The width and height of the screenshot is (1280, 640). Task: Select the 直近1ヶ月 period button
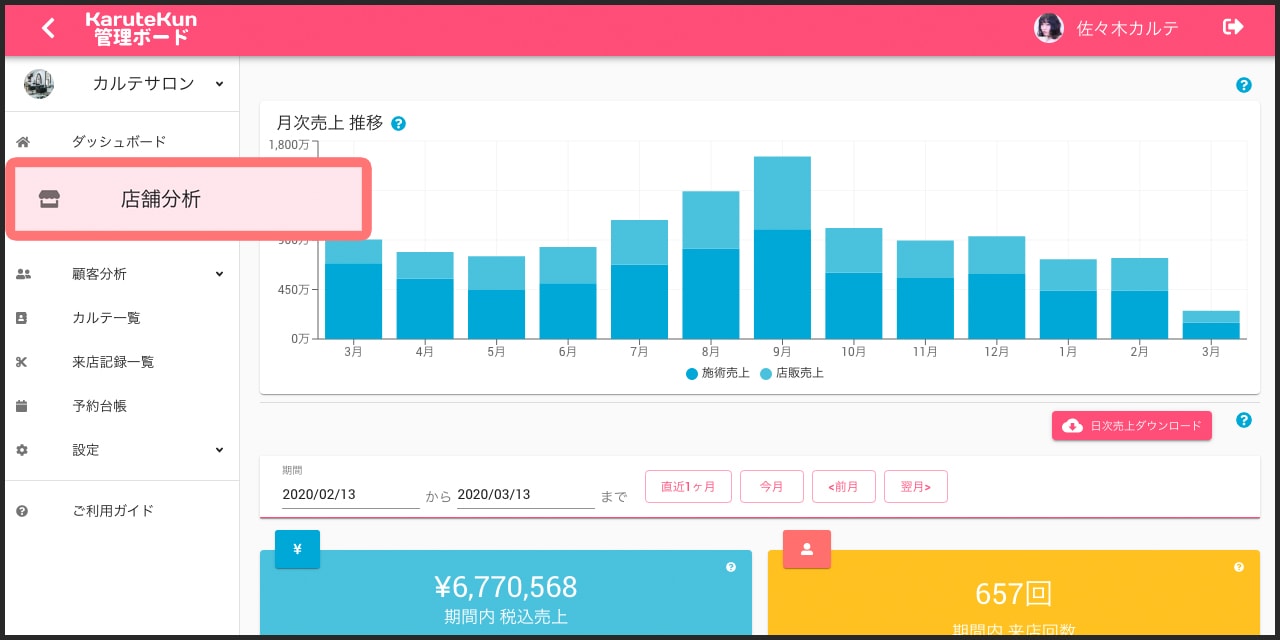[x=688, y=487]
